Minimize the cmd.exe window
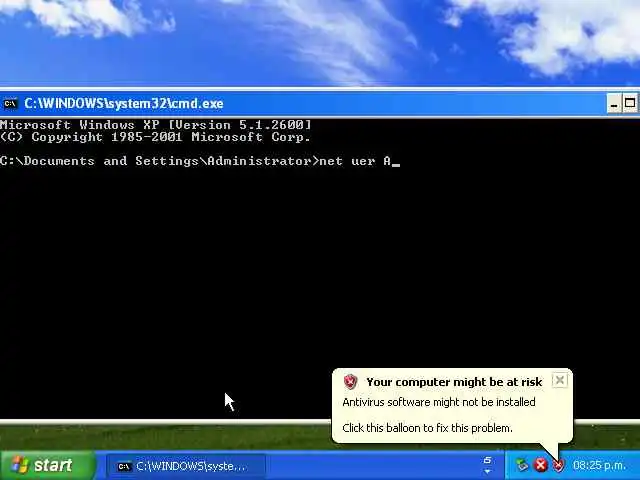Screen dimensions: 640x480 tap(614, 103)
